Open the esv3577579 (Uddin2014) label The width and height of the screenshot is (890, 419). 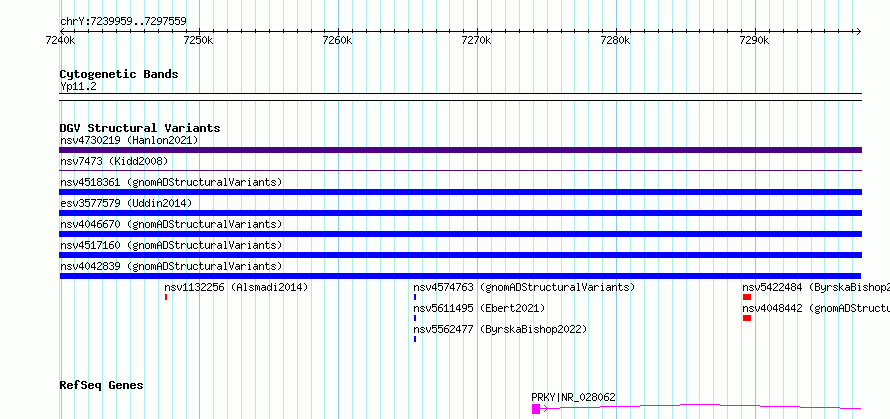coord(127,203)
